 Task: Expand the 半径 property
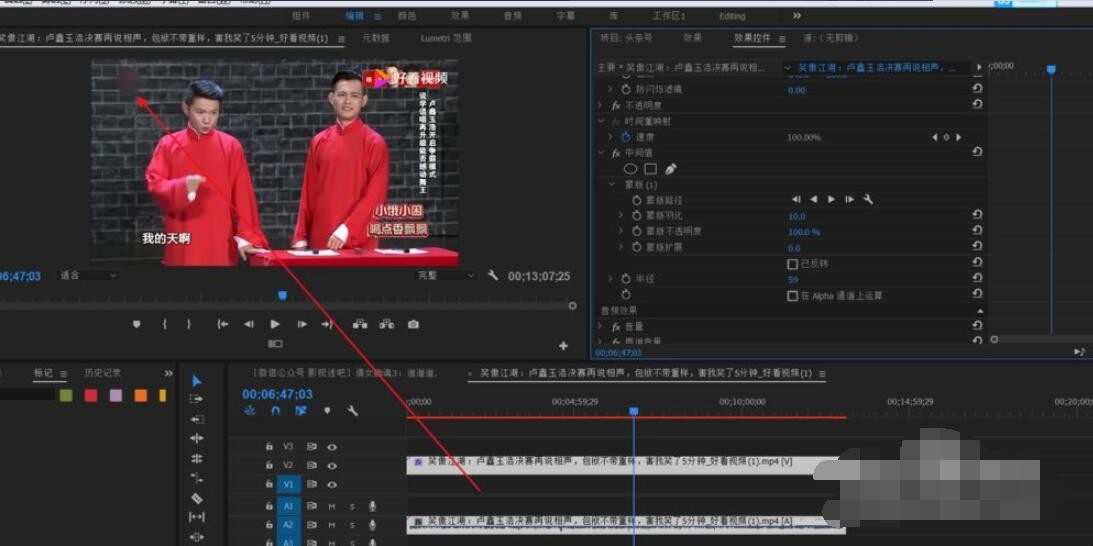click(611, 278)
